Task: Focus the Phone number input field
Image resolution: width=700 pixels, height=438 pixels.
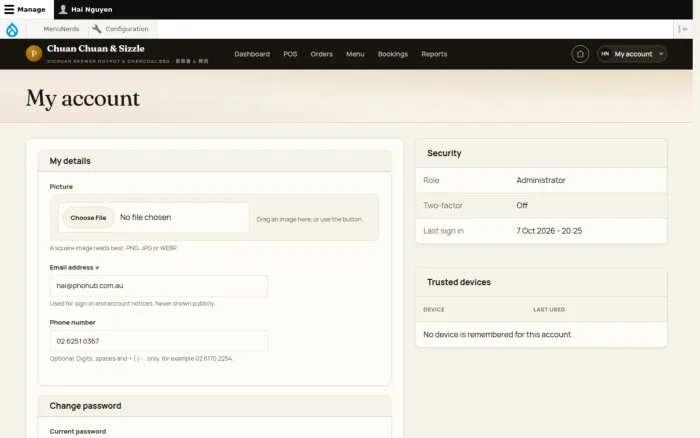Action: 159,341
